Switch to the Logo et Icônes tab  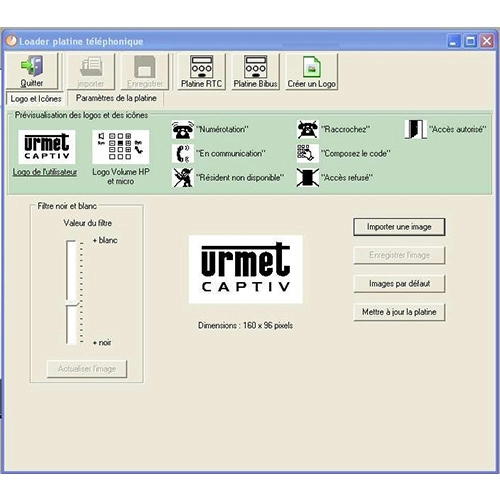pos(35,99)
